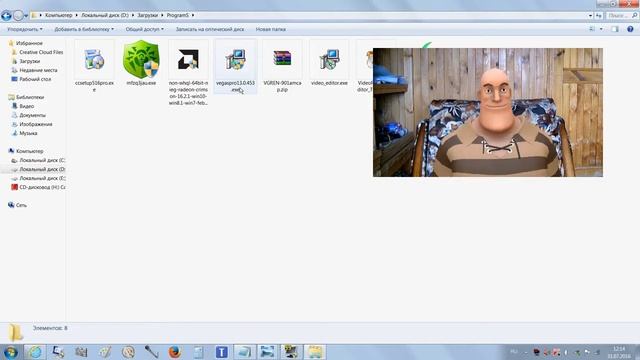Open the blue T application on the taskbar
Image resolution: width=640 pixels, height=360 pixels.
coord(222,352)
